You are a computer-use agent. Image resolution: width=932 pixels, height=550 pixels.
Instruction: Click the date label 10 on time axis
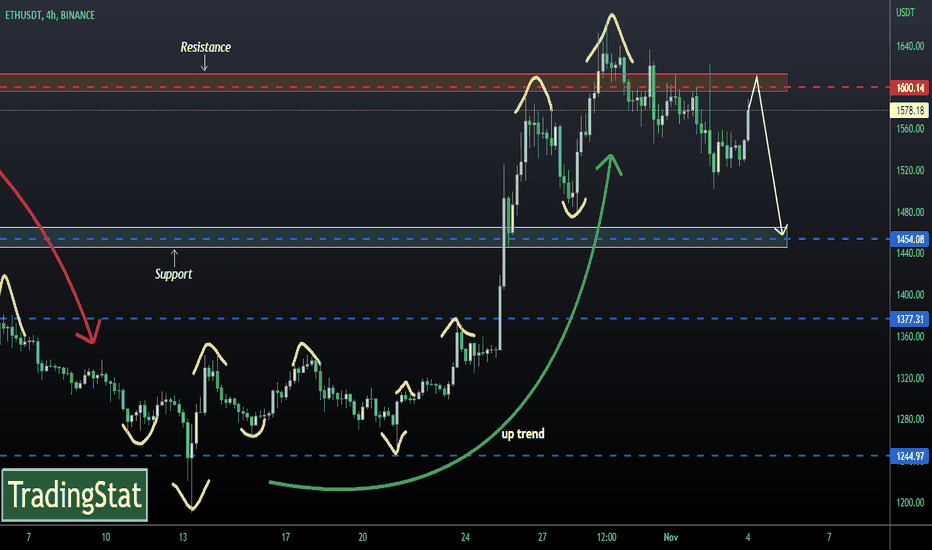point(106,537)
